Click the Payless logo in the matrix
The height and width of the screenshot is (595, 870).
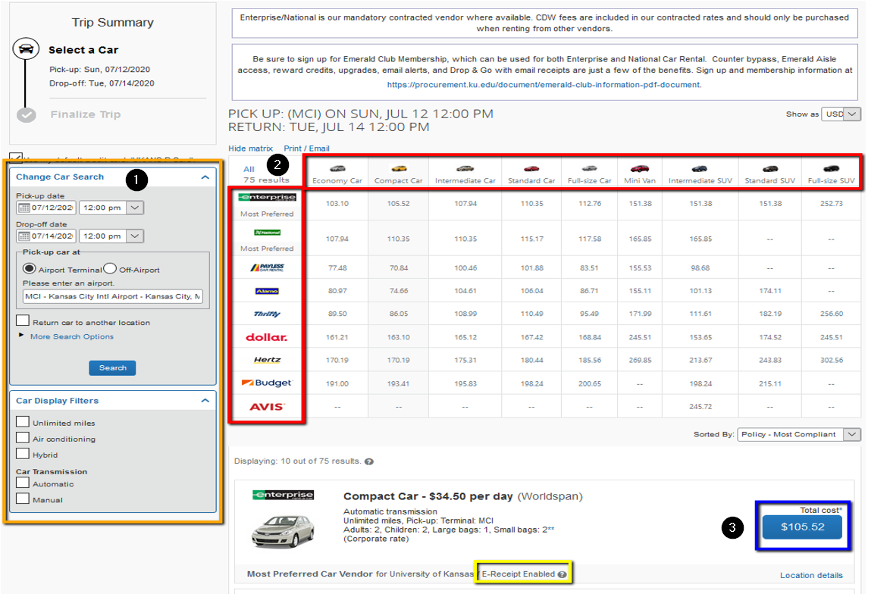coord(267,268)
